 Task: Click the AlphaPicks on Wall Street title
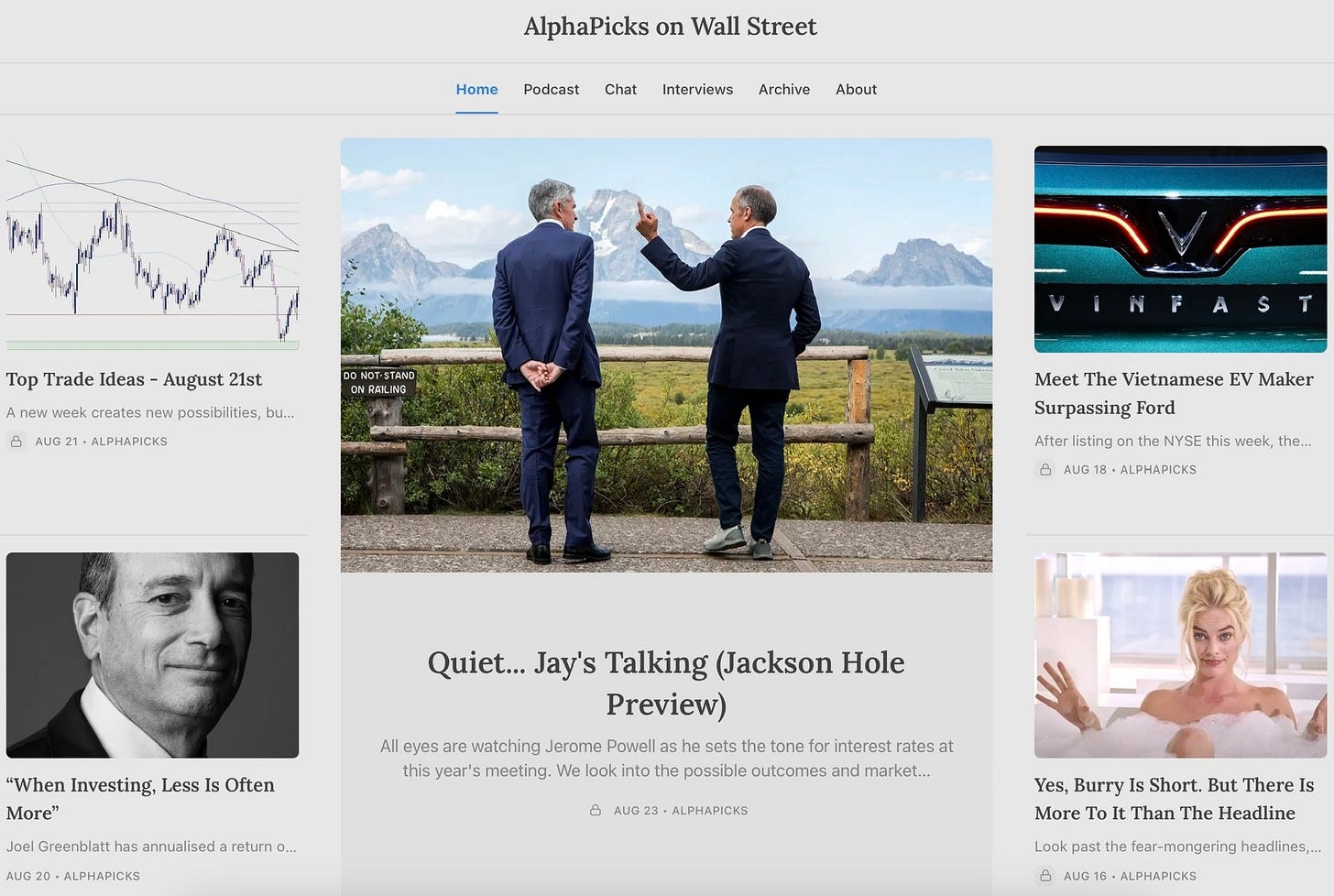(x=670, y=27)
